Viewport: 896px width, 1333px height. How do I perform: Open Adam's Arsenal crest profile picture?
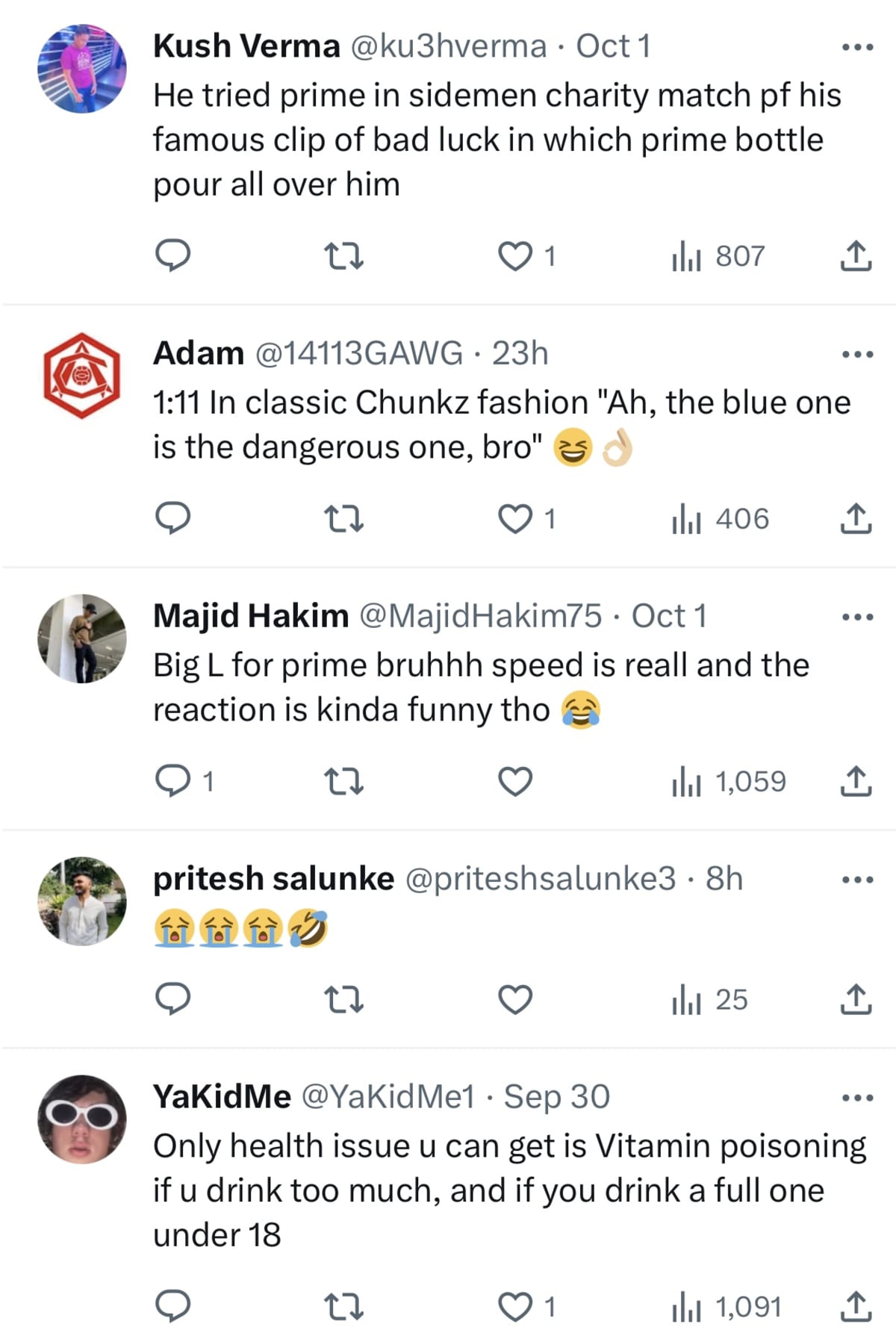pos(82,376)
